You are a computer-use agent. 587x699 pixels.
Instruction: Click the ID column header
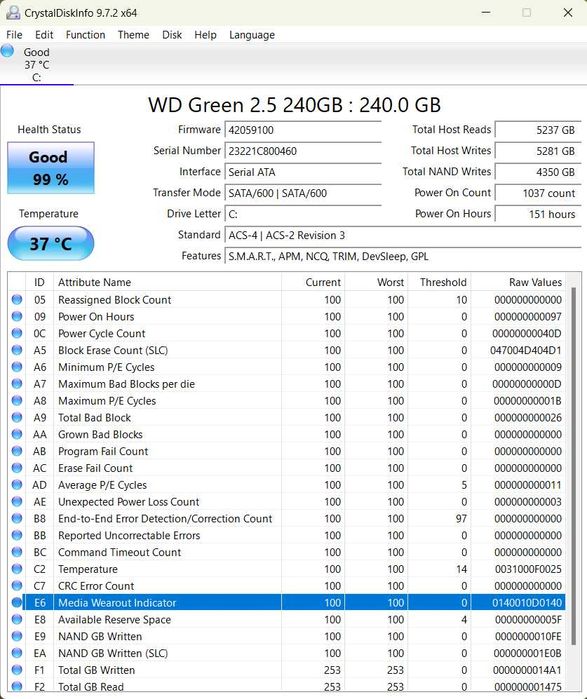[x=39, y=282]
